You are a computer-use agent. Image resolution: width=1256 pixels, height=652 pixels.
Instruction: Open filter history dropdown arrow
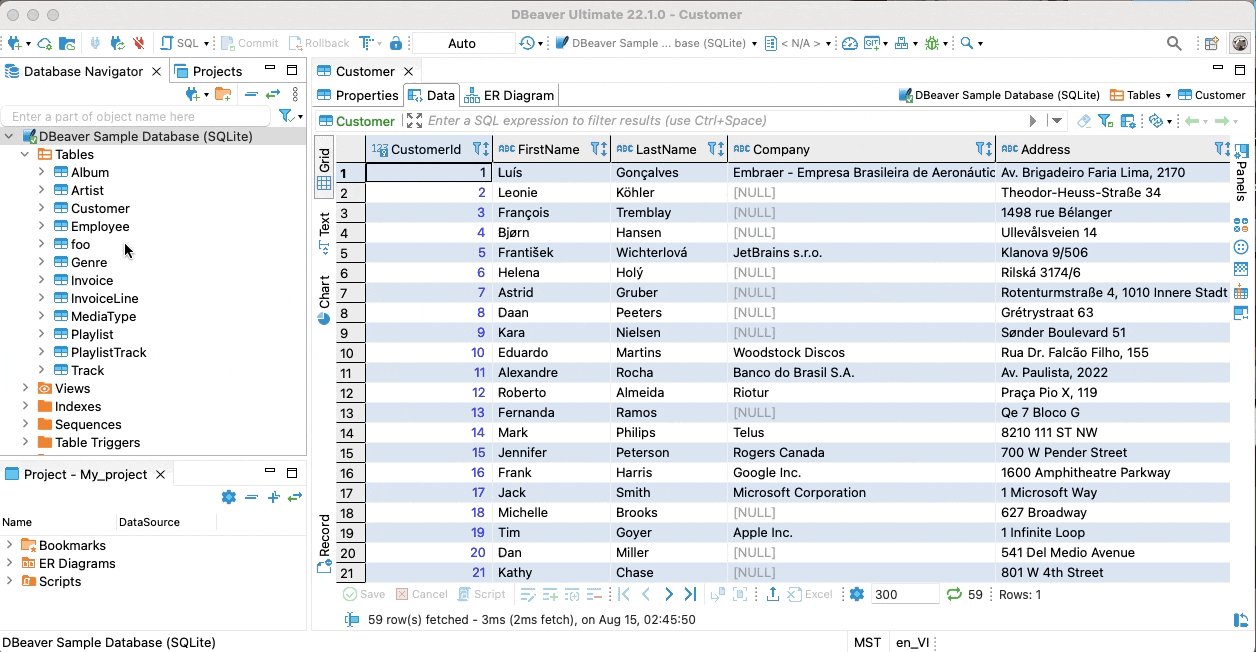click(1056, 121)
